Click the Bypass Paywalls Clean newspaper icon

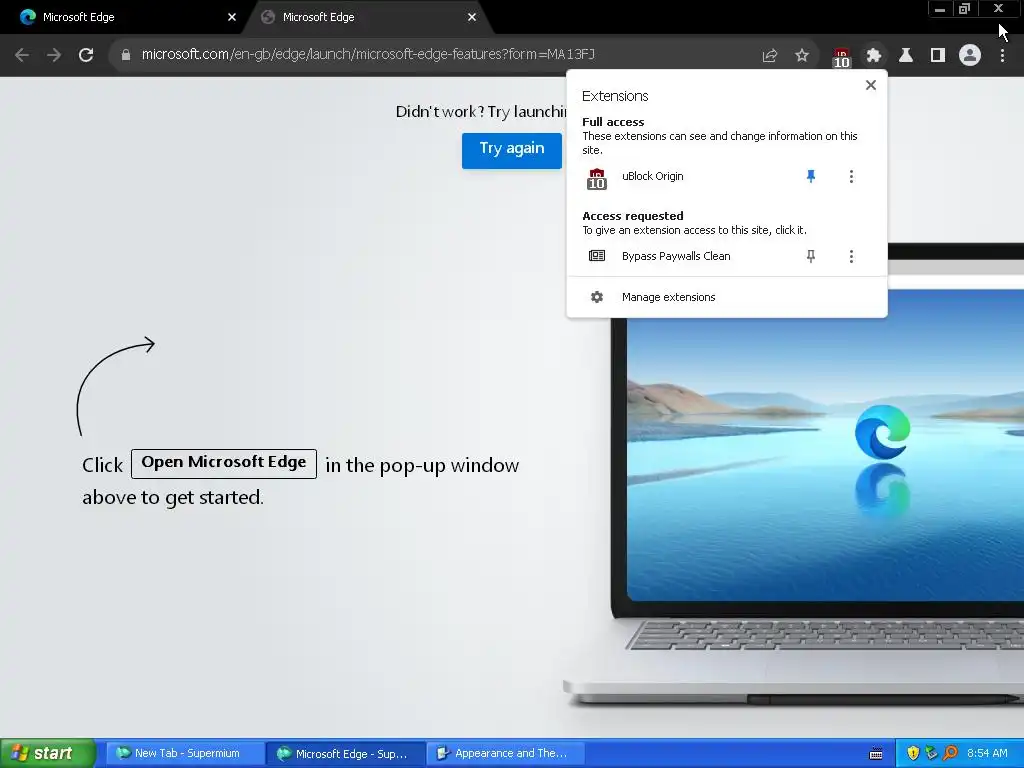click(597, 256)
